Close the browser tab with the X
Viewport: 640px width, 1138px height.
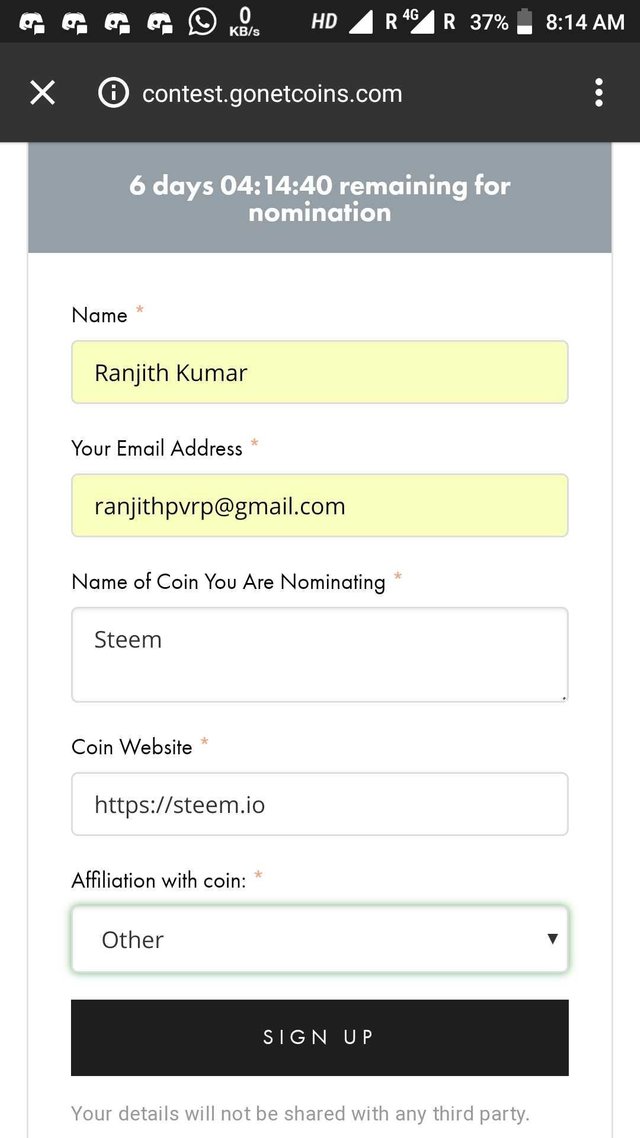click(x=42, y=94)
